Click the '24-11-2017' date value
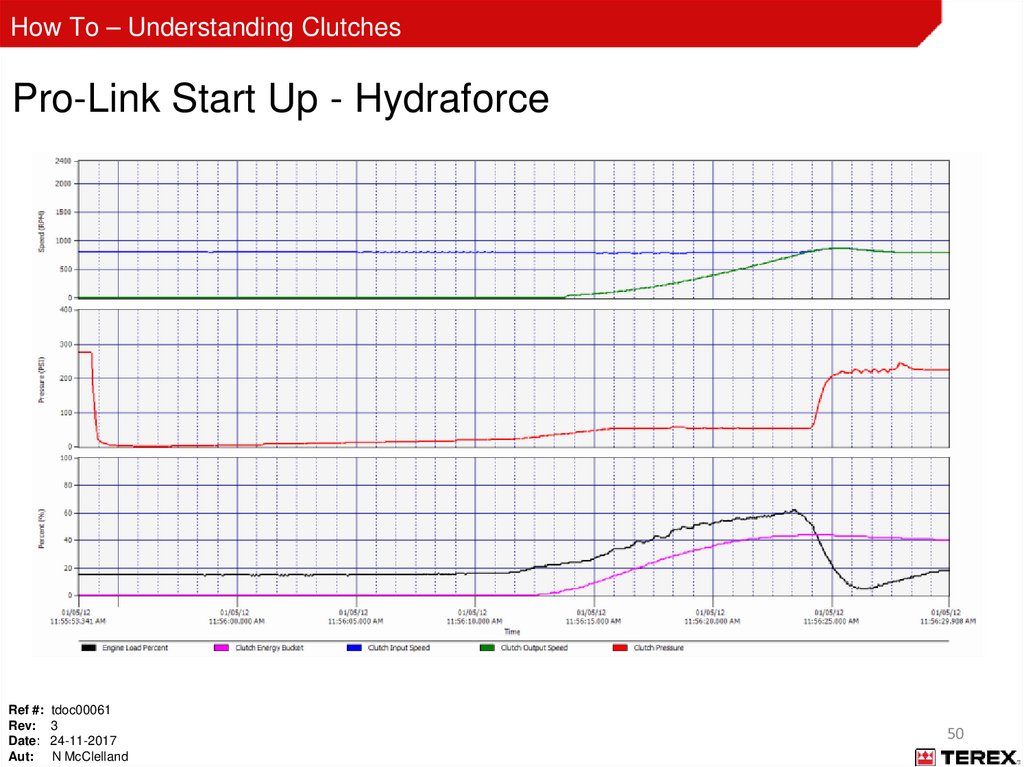Image resolution: width=1024 pixels, height=767 pixels. 84,741
